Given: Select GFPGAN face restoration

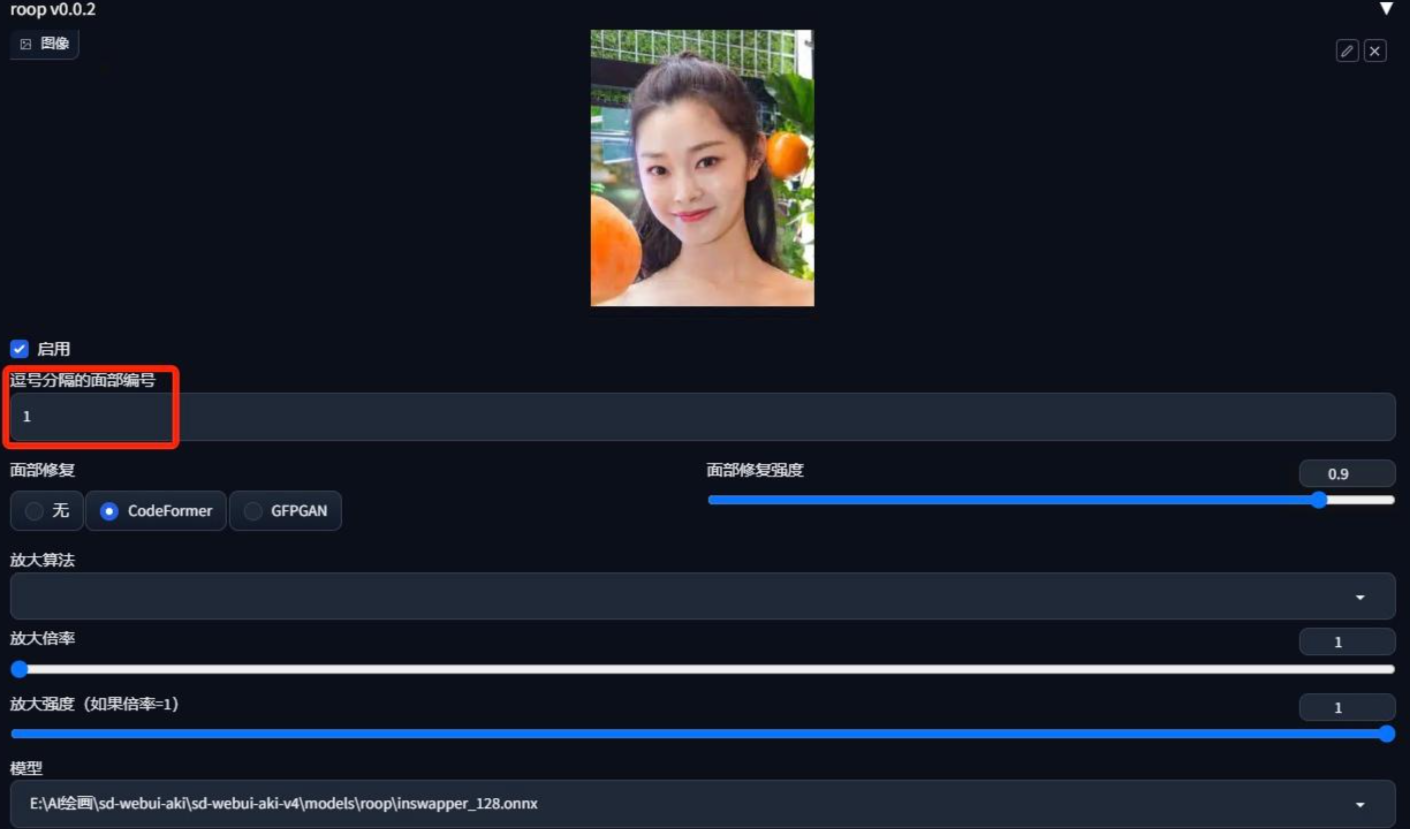Looking at the screenshot, I should [285, 511].
